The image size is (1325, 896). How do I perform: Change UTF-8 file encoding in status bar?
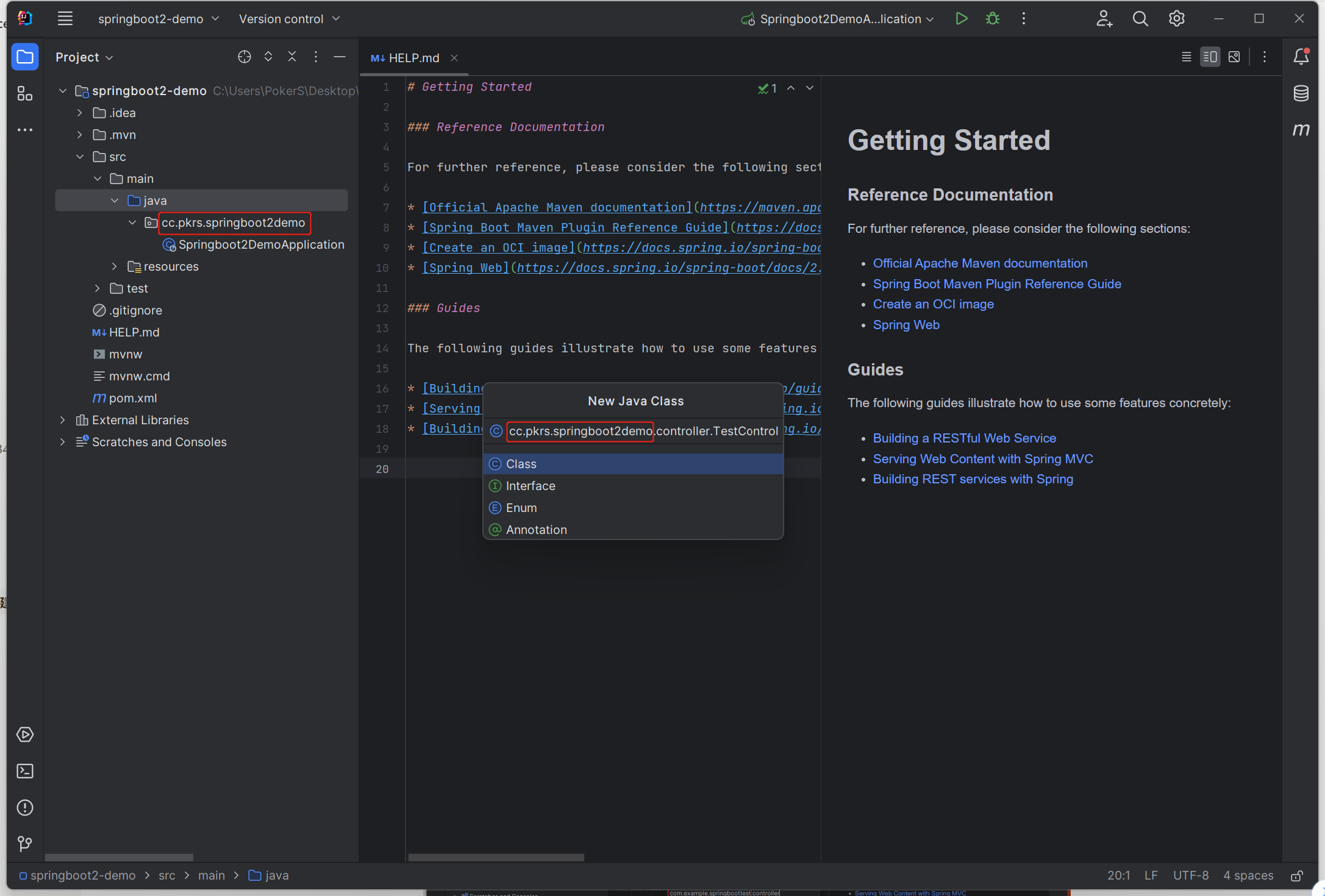pyautogui.click(x=1190, y=876)
